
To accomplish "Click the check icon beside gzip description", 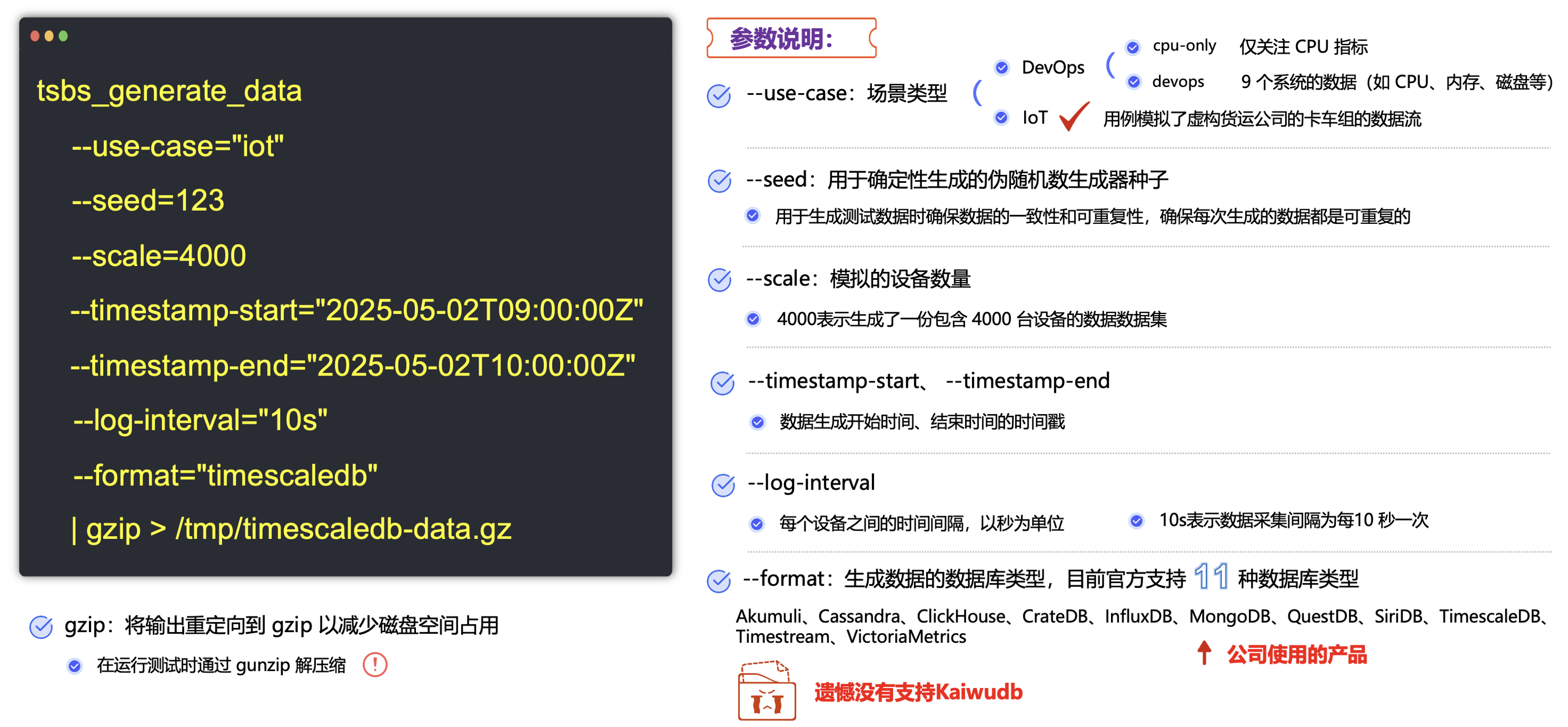I will 41,626.
